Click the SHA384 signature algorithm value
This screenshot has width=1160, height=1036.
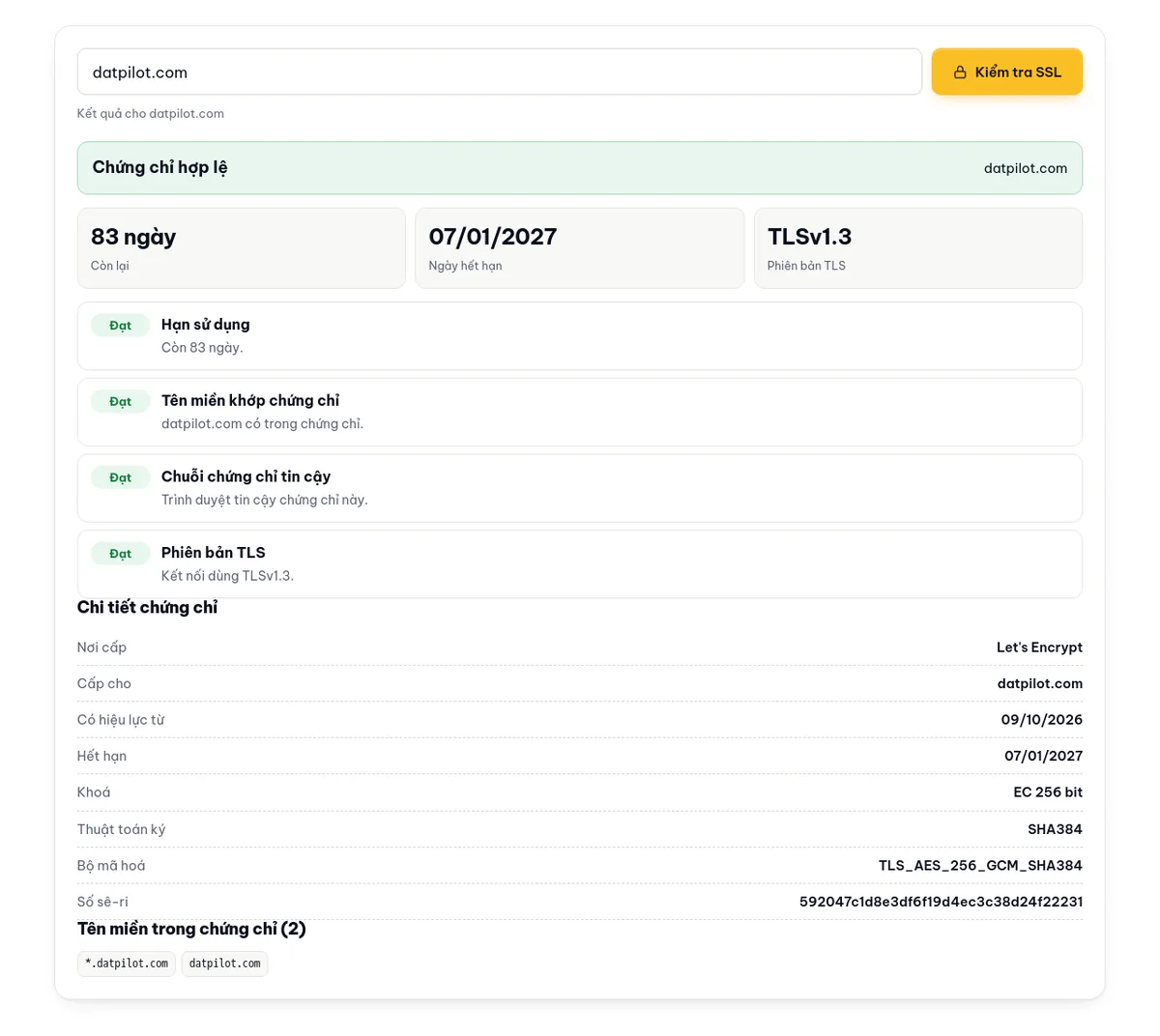coord(1055,829)
